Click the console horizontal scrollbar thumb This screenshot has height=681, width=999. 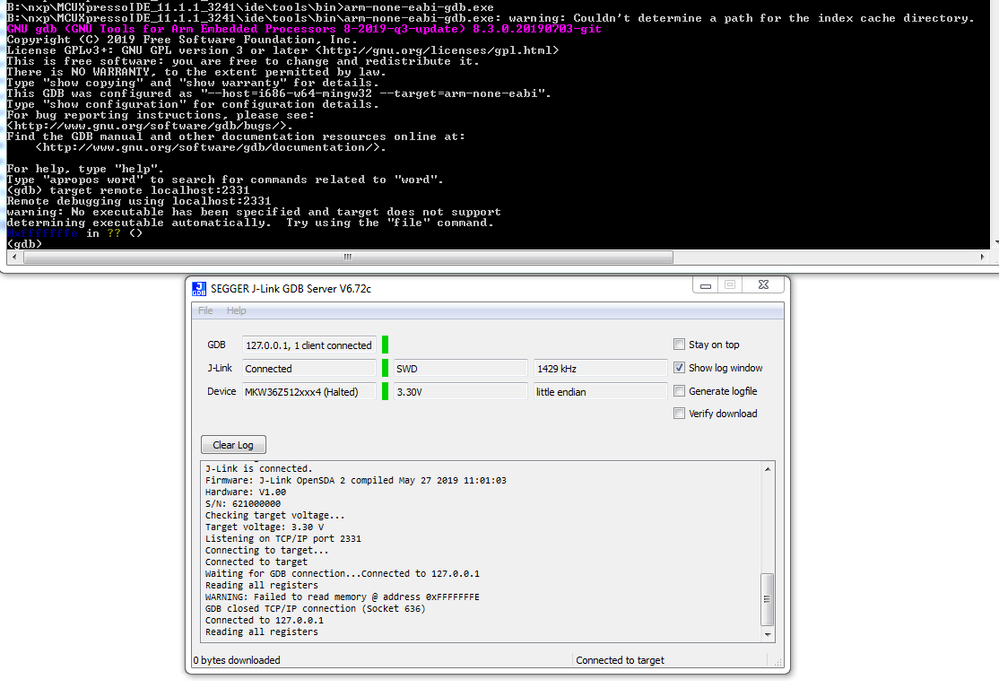coord(348,257)
